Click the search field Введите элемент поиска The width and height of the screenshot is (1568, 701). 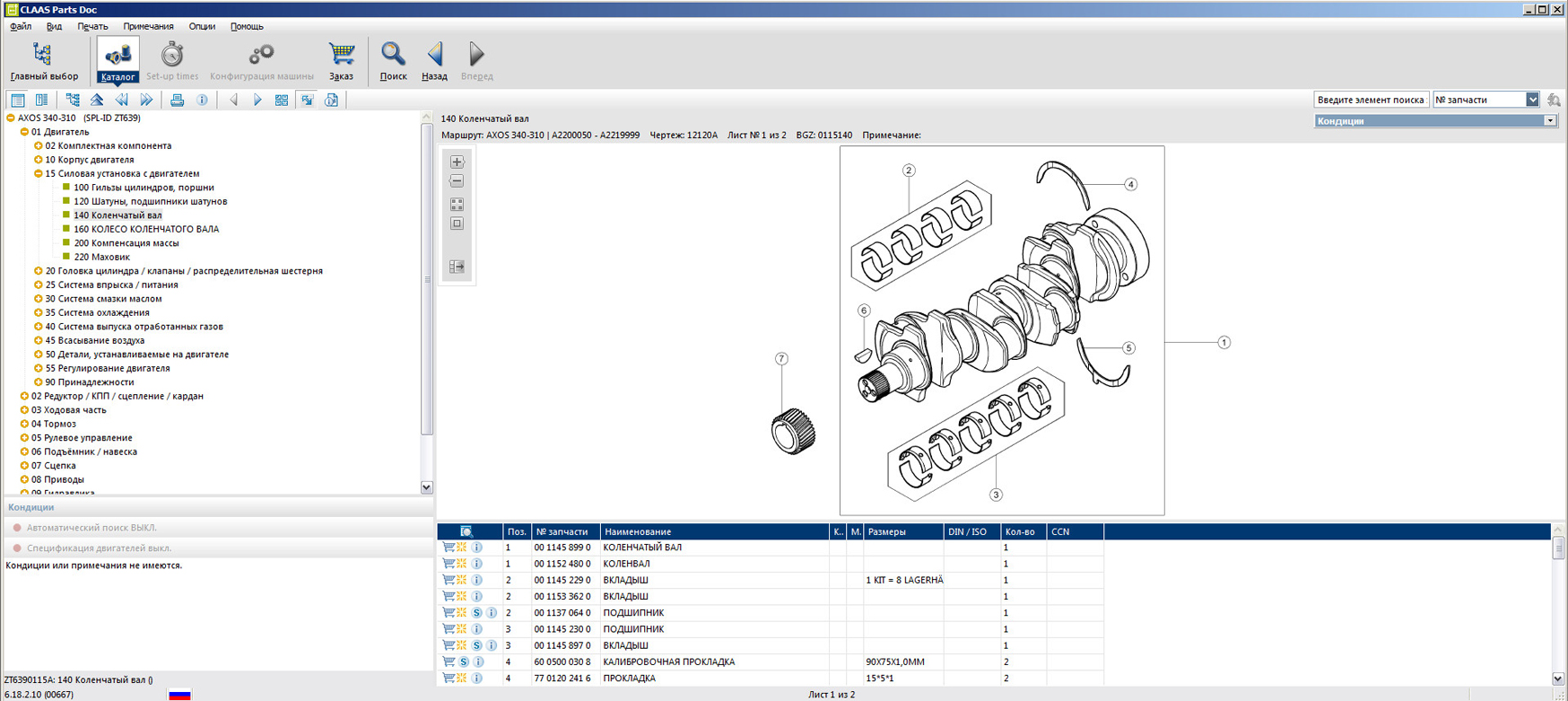point(1370,100)
